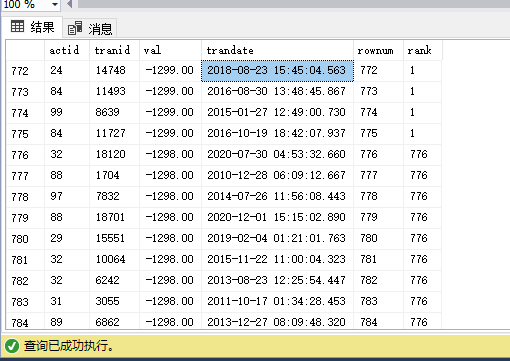Image resolution: width=510 pixels, height=361 pixels.
Task: Click tranid cell 11493
Action: point(114,92)
